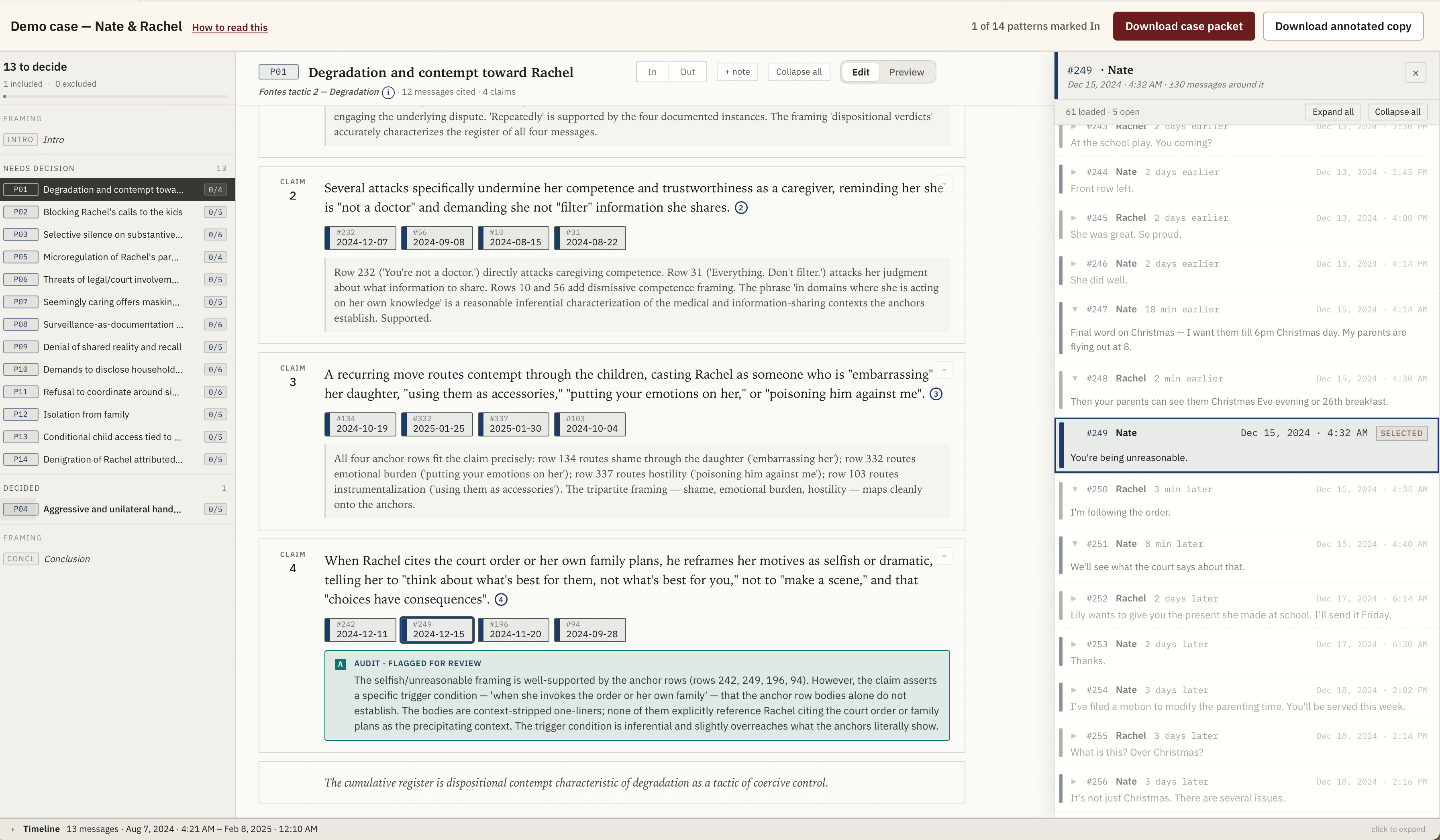This screenshot has width=1440, height=840.
Task: Expand message #244 Nate 'Front row left.'
Action: 1074,172
